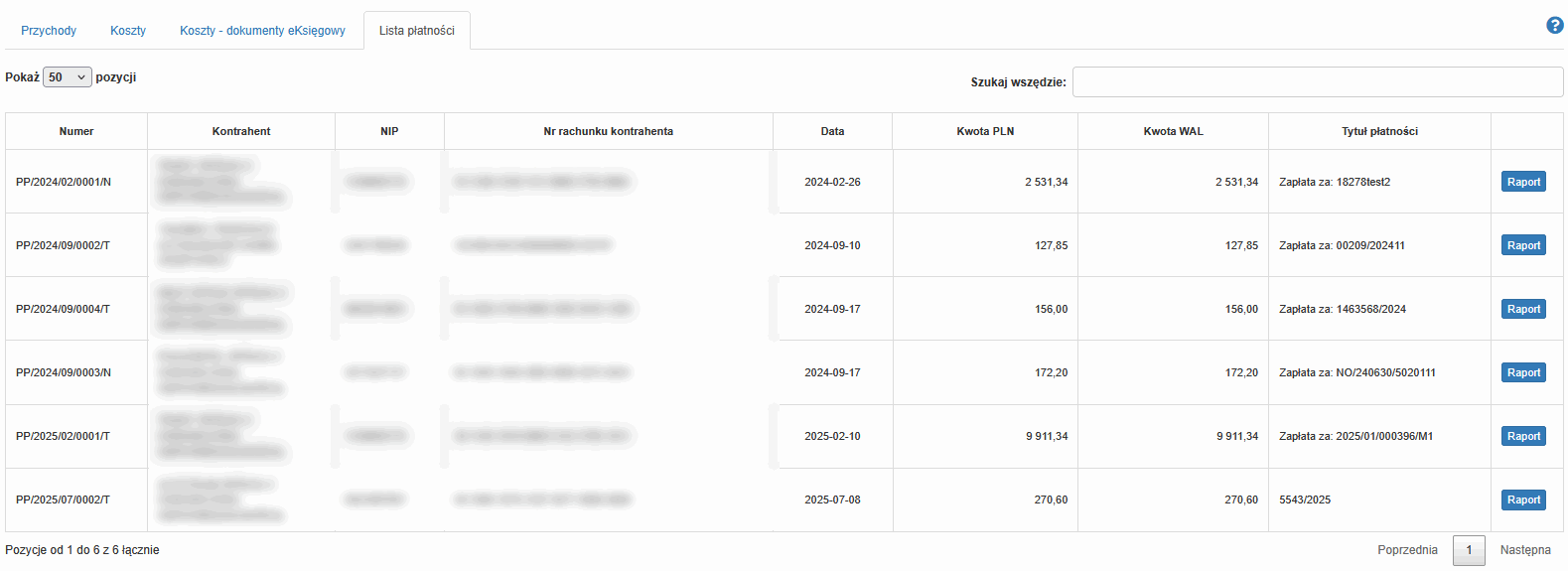Open Raport for payment PP/2024/02/0001/N
Viewport: 1568px width, 571px height.
tap(1523, 182)
